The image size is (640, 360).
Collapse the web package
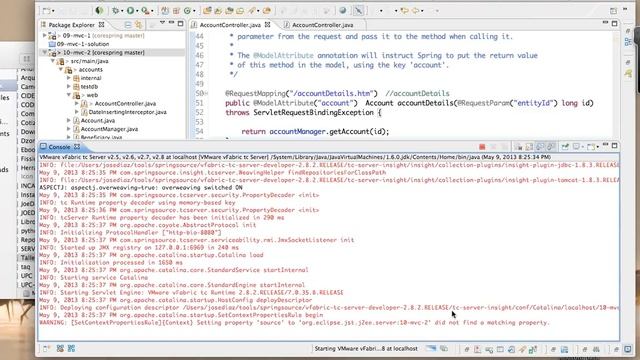(69, 95)
